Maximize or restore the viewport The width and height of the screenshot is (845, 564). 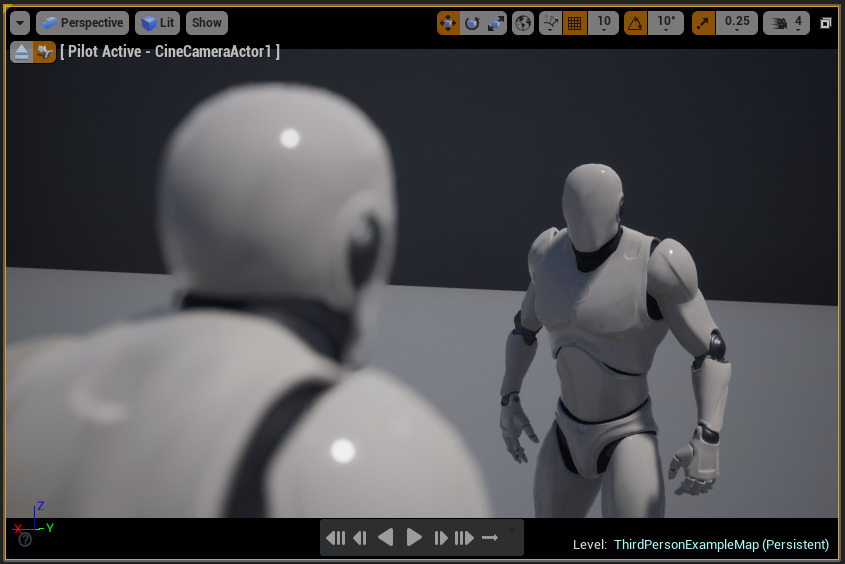tap(826, 23)
